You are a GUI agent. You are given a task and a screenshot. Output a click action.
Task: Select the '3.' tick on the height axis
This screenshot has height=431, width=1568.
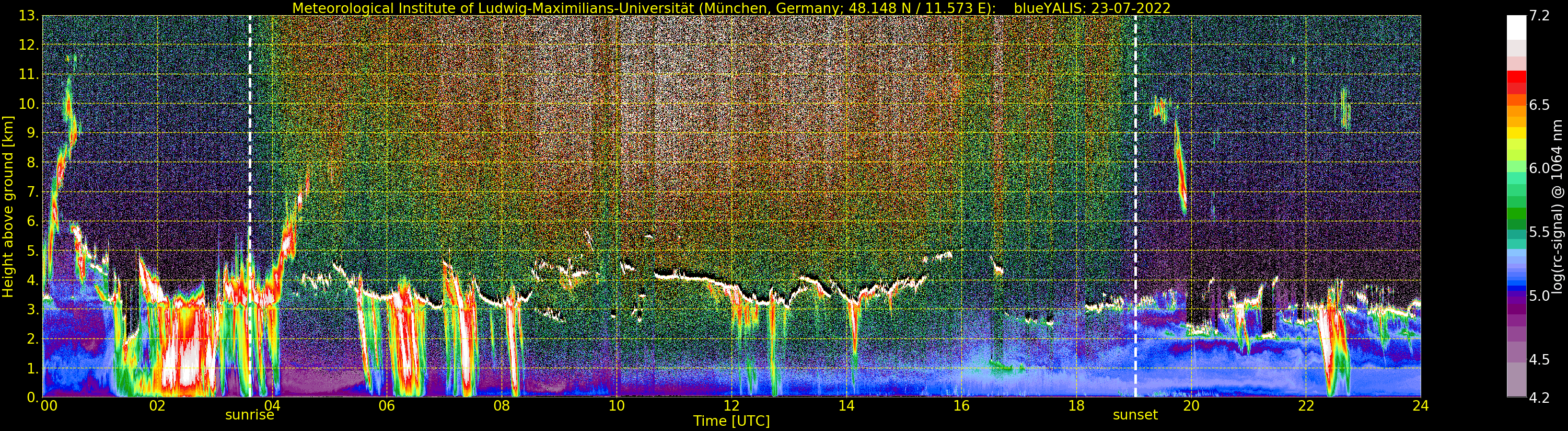coord(33,309)
